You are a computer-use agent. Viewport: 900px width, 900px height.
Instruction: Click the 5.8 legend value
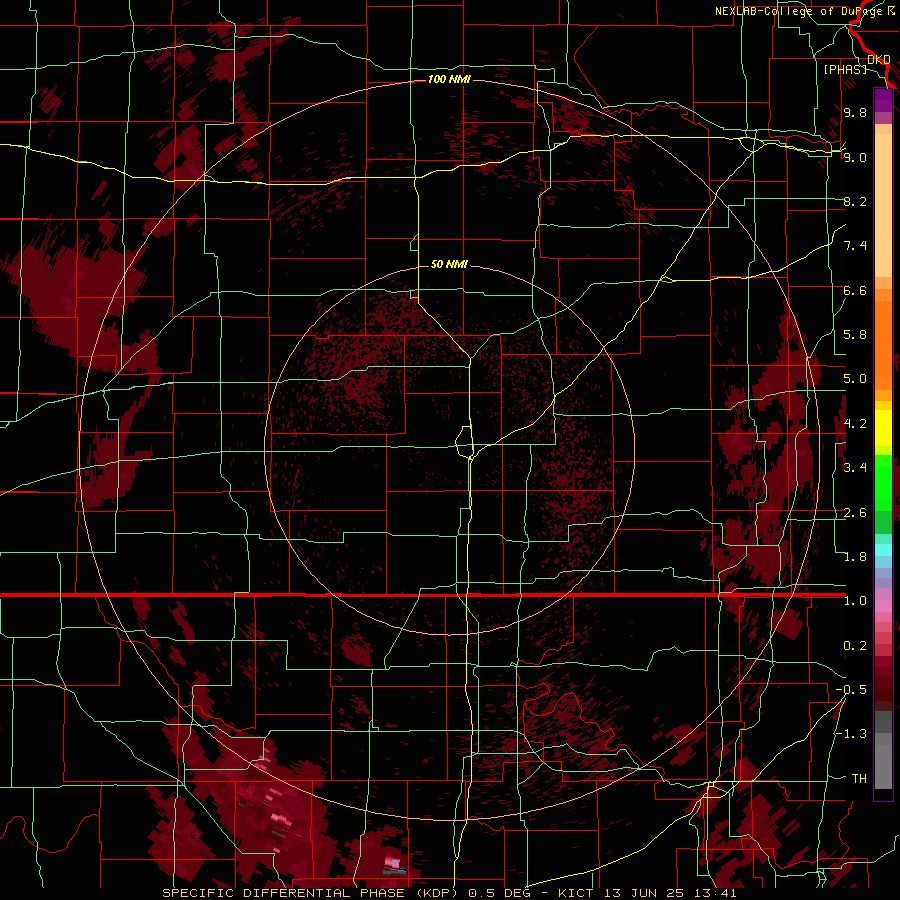(x=855, y=335)
